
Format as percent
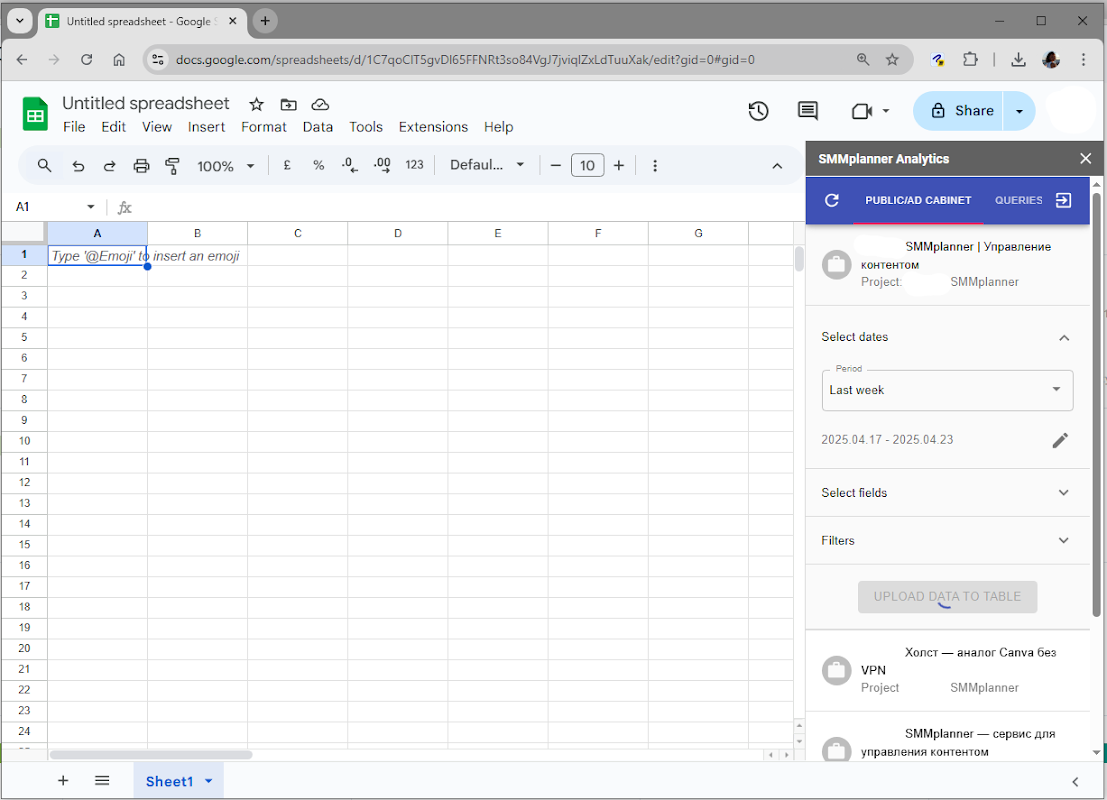pos(318,165)
